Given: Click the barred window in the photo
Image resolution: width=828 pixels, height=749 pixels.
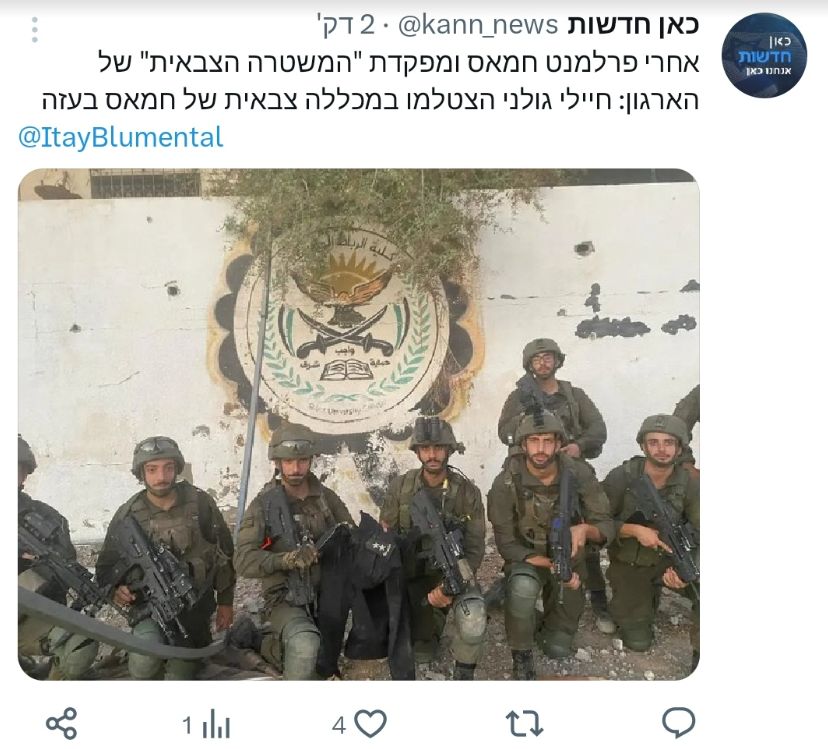Looking at the screenshot, I should 146,183.
